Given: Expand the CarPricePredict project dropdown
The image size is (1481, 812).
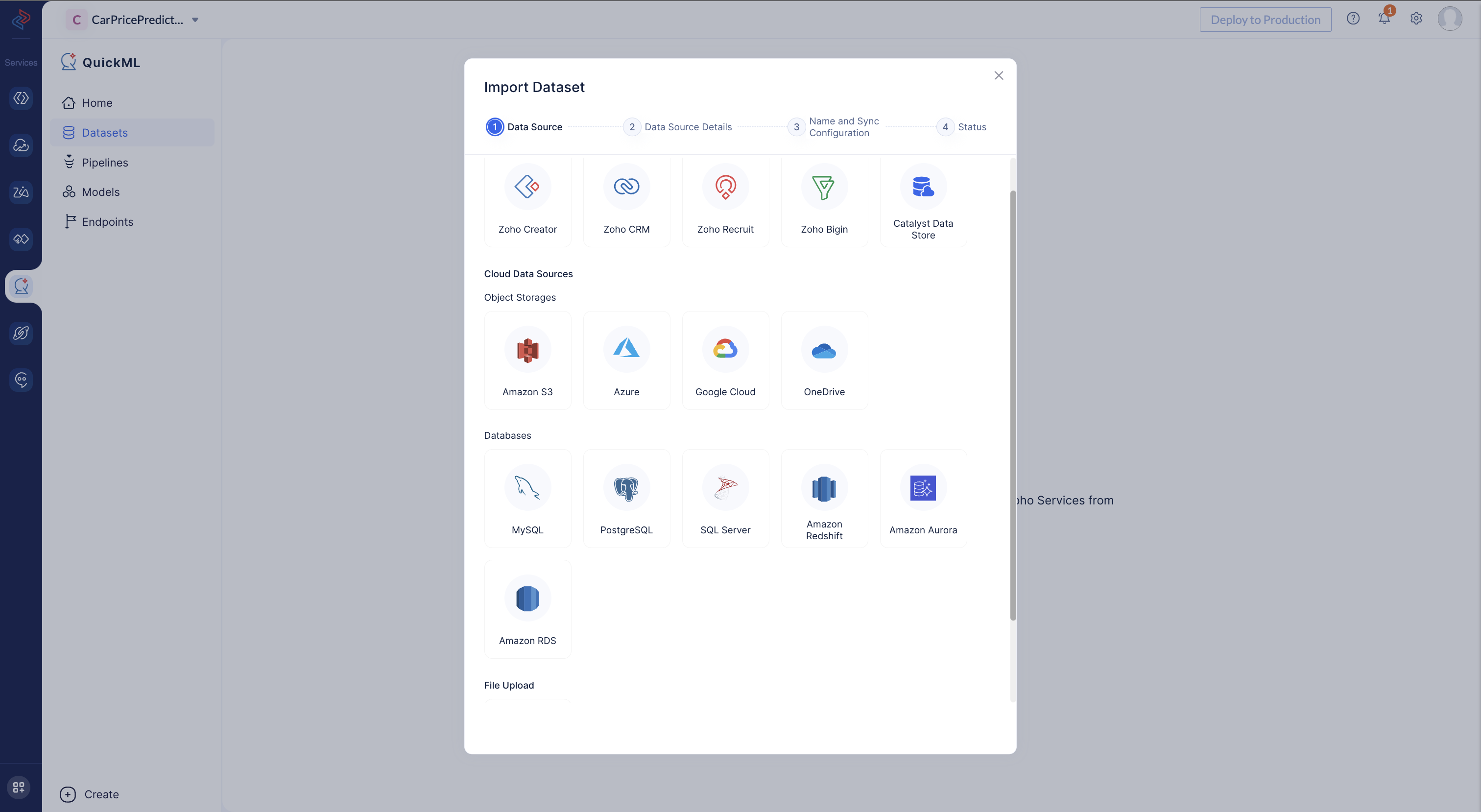Looking at the screenshot, I should coord(195,20).
